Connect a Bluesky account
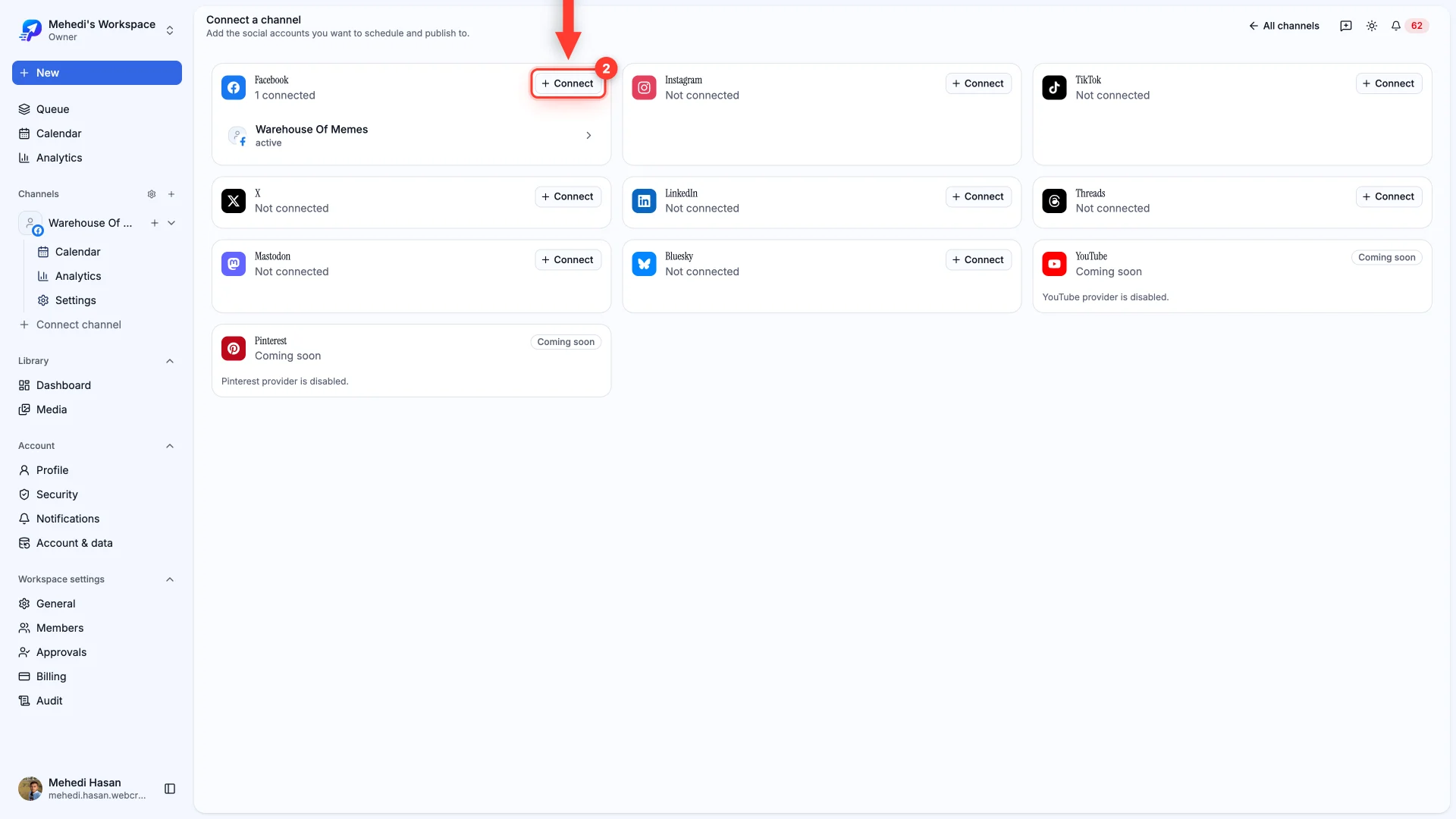Image resolution: width=1456 pixels, height=819 pixels. click(978, 260)
